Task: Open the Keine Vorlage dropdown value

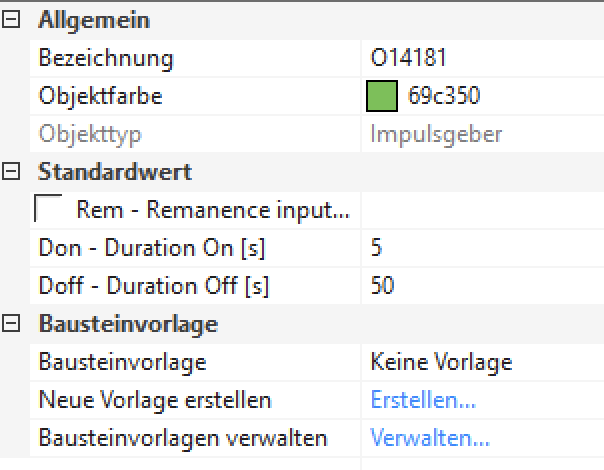Action: pos(441,362)
